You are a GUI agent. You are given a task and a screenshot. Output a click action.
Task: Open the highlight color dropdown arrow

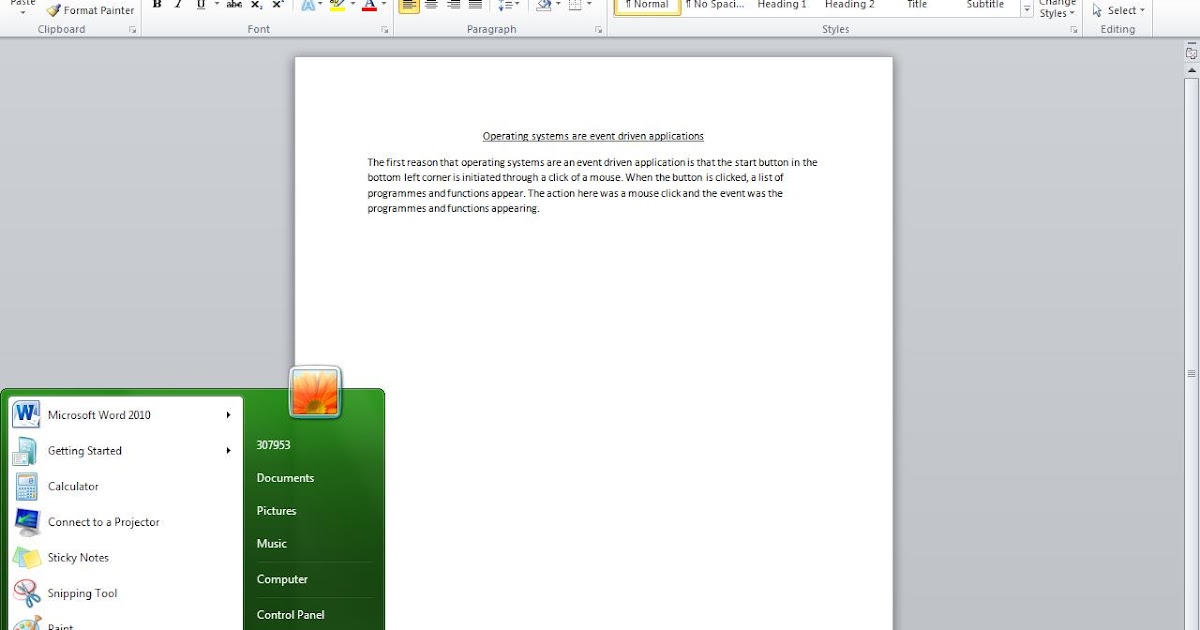(352, 5)
